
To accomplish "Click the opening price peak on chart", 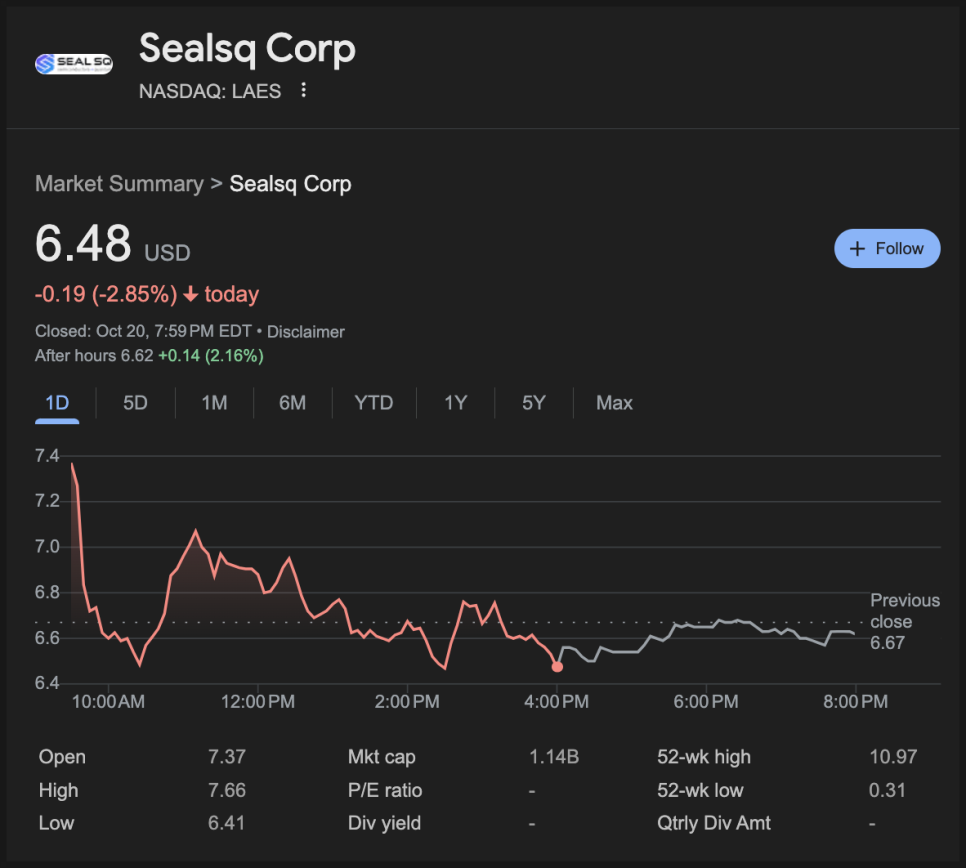I will tap(73, 465).
